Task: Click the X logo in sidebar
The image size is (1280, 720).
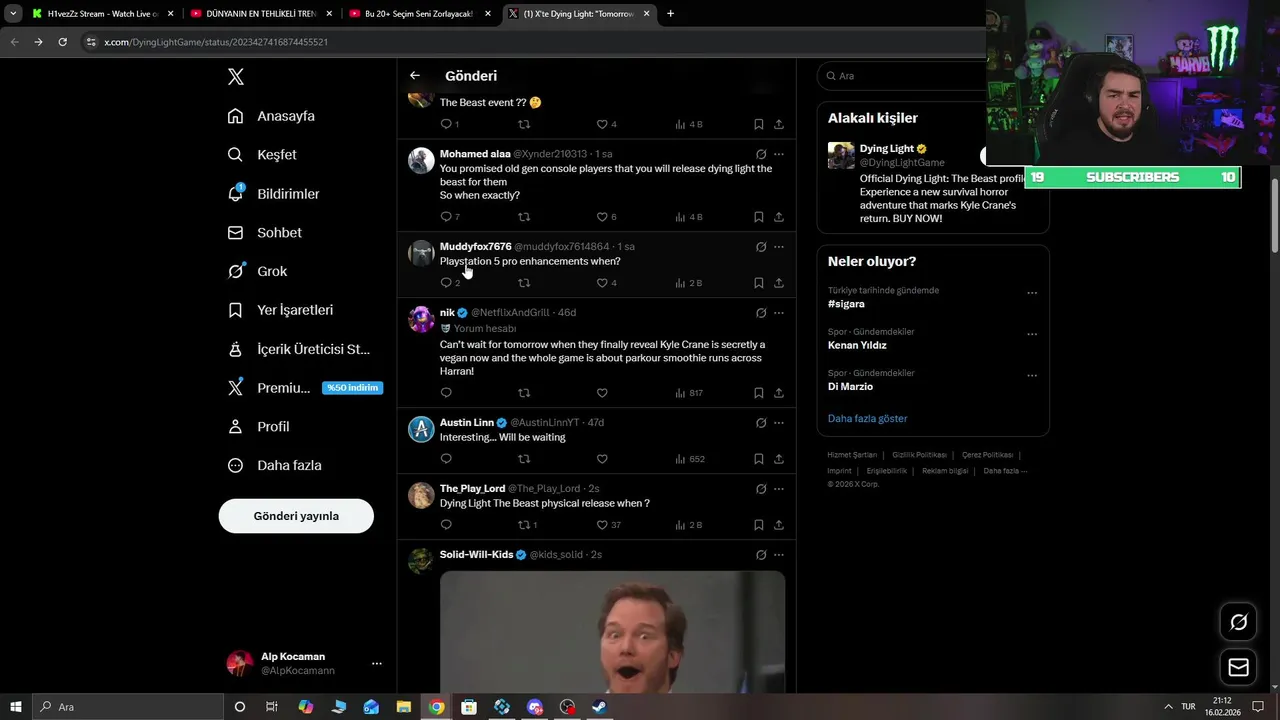Action: point(235,77)
